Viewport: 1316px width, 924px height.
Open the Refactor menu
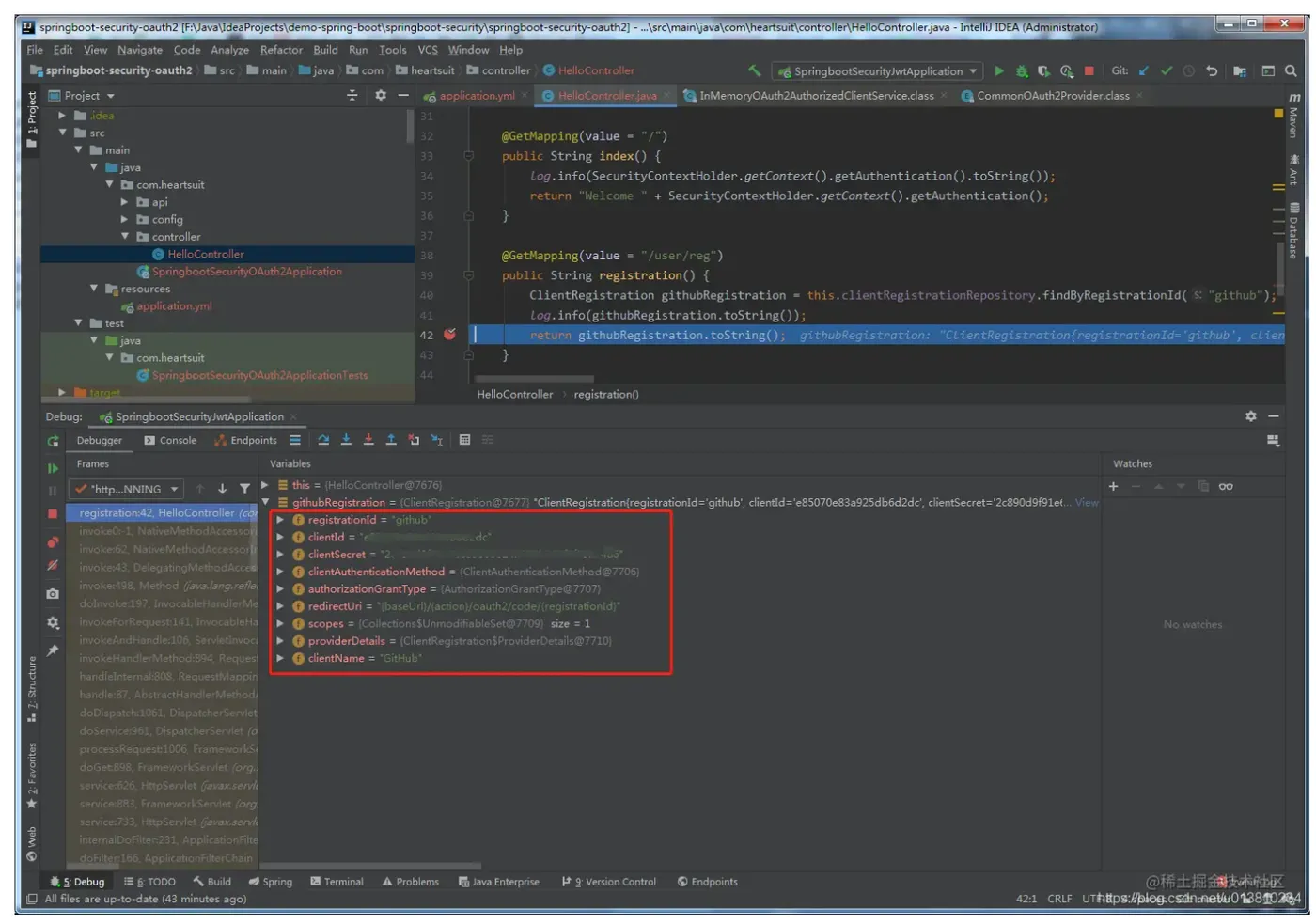281,50
